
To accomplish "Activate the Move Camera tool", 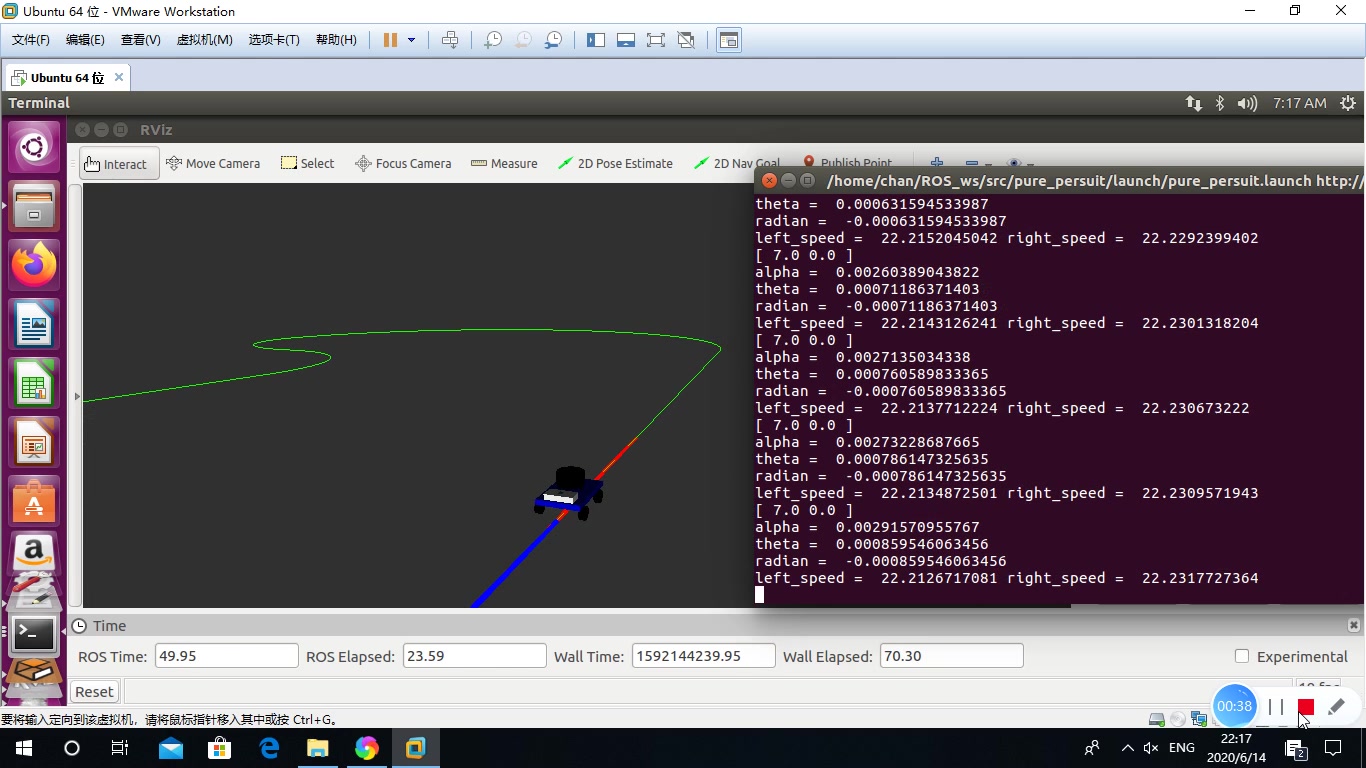I will point(212,163).
